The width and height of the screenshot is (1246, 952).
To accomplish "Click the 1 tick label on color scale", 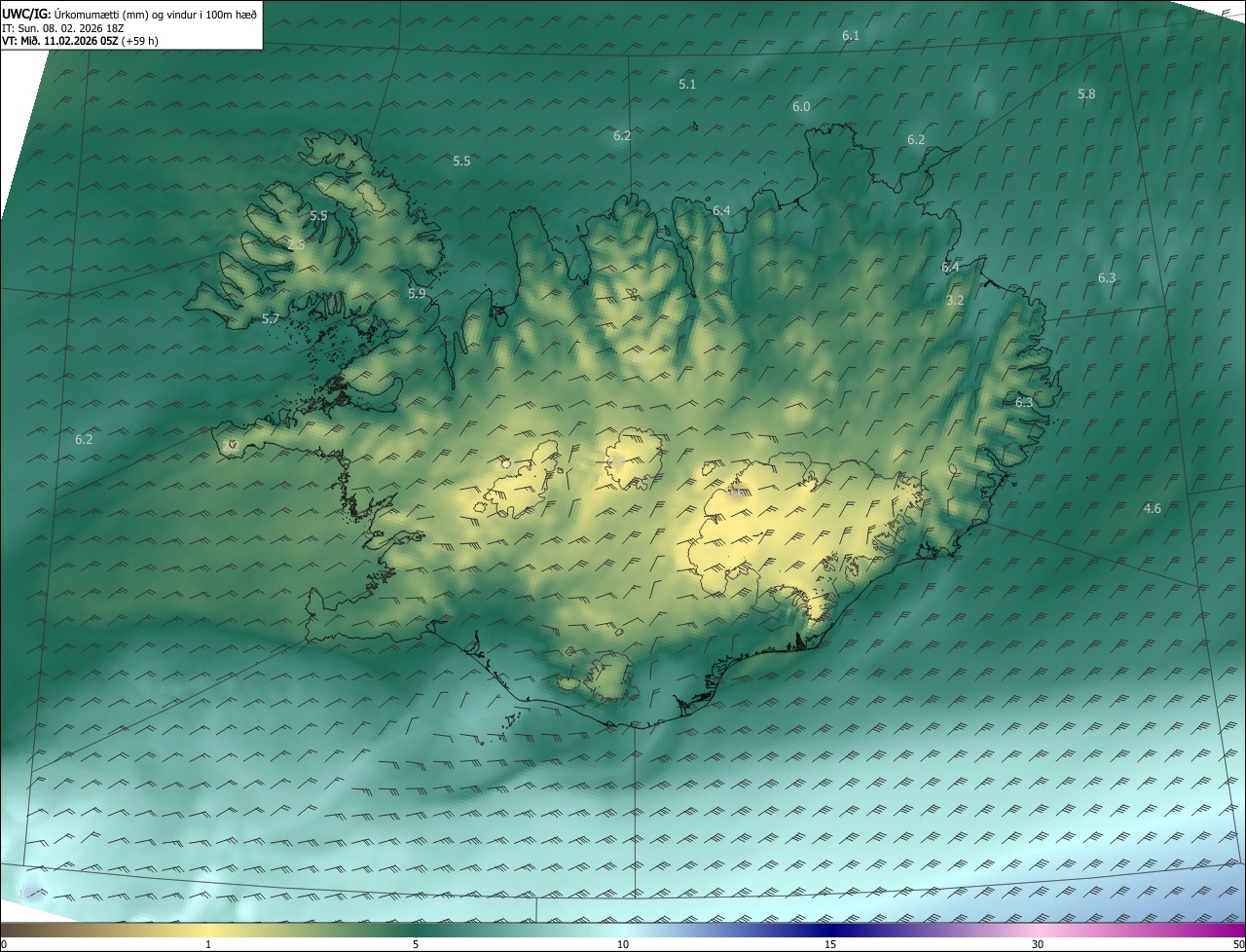I will (x=209, y=944).
